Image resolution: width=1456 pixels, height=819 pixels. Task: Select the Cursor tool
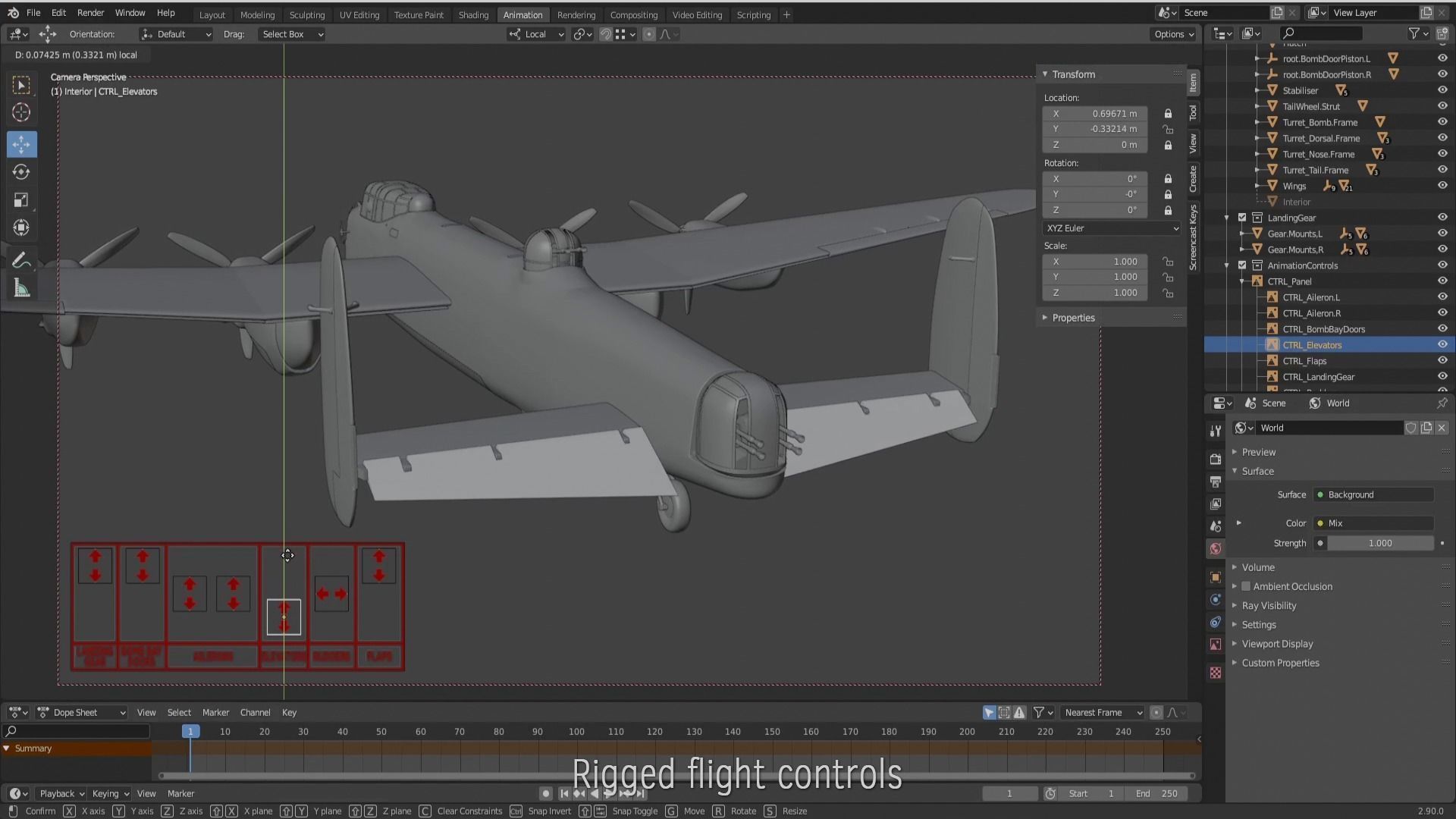pos(21,113)
